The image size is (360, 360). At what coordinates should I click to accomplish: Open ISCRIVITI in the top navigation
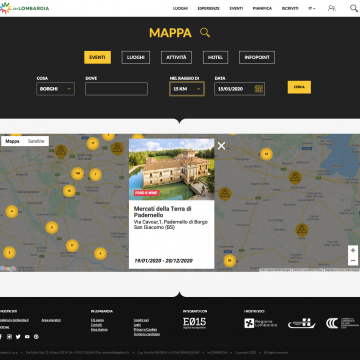290,8
